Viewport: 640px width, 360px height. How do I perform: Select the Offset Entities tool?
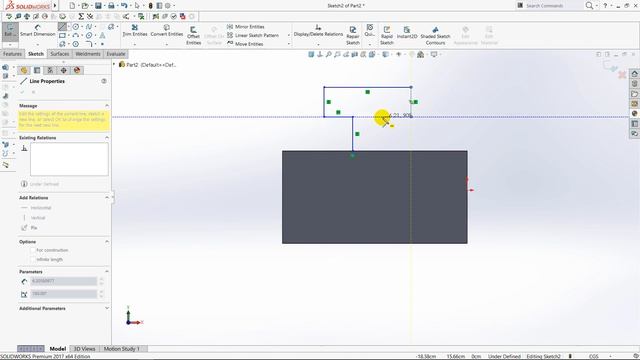tap(193, 35)
